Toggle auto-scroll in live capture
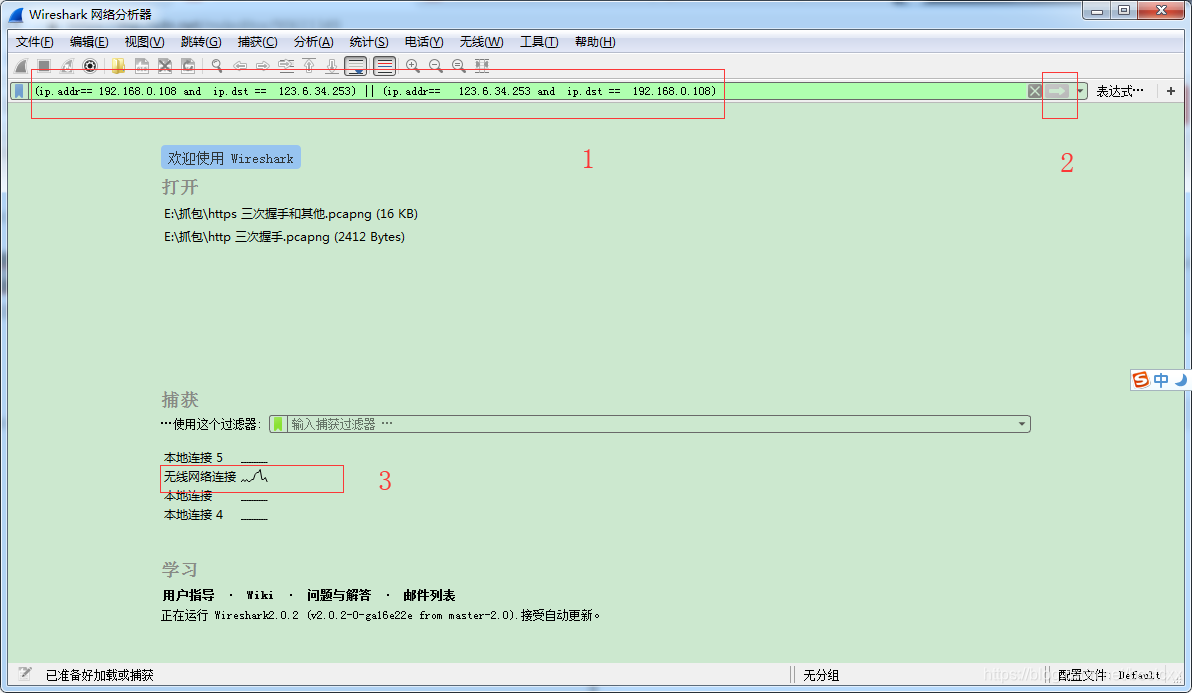Screen dimensions: 1192x693 pyautogui.click(x=355, y=66)
